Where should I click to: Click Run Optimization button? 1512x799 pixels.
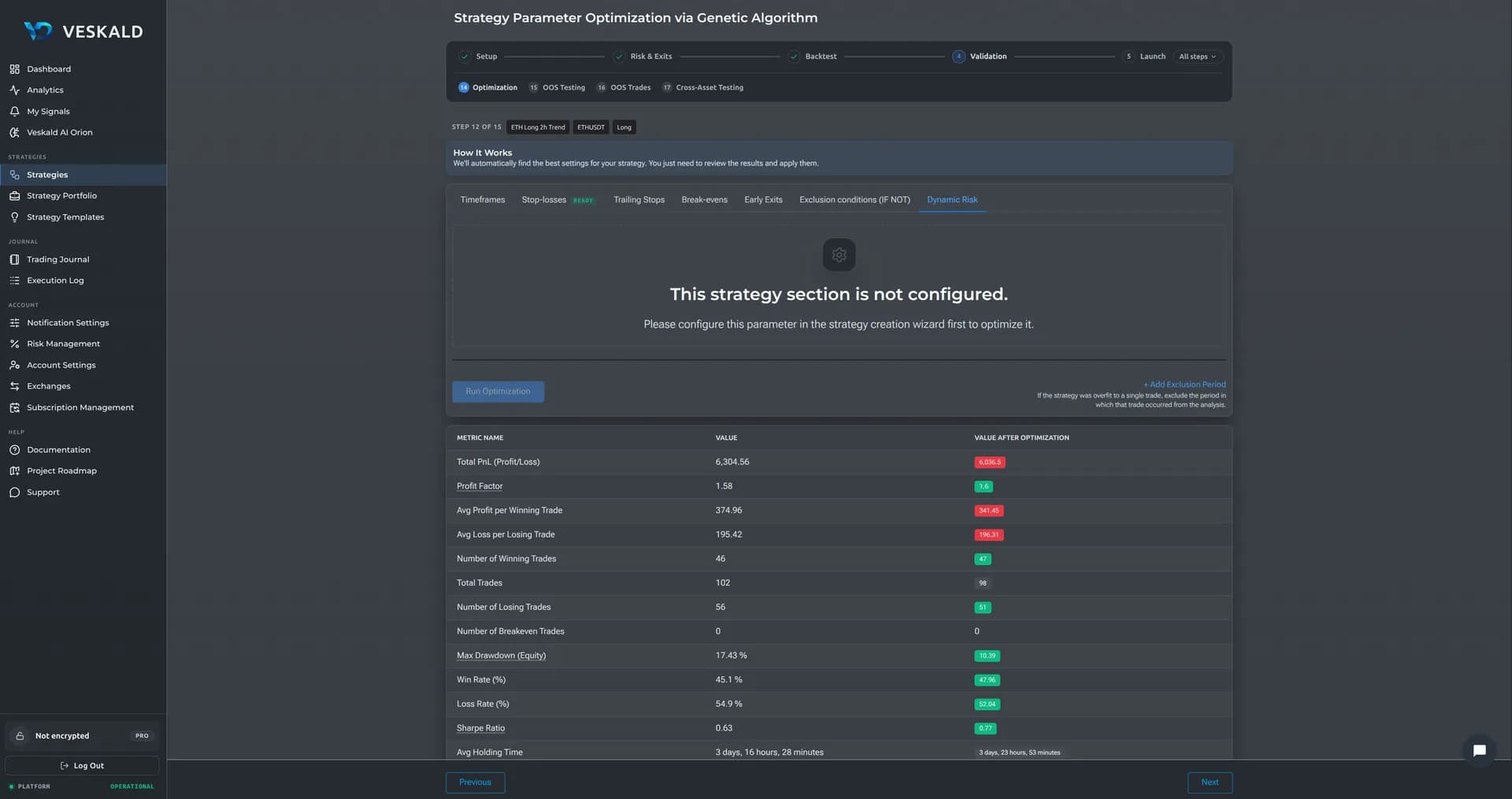(498, 391)
